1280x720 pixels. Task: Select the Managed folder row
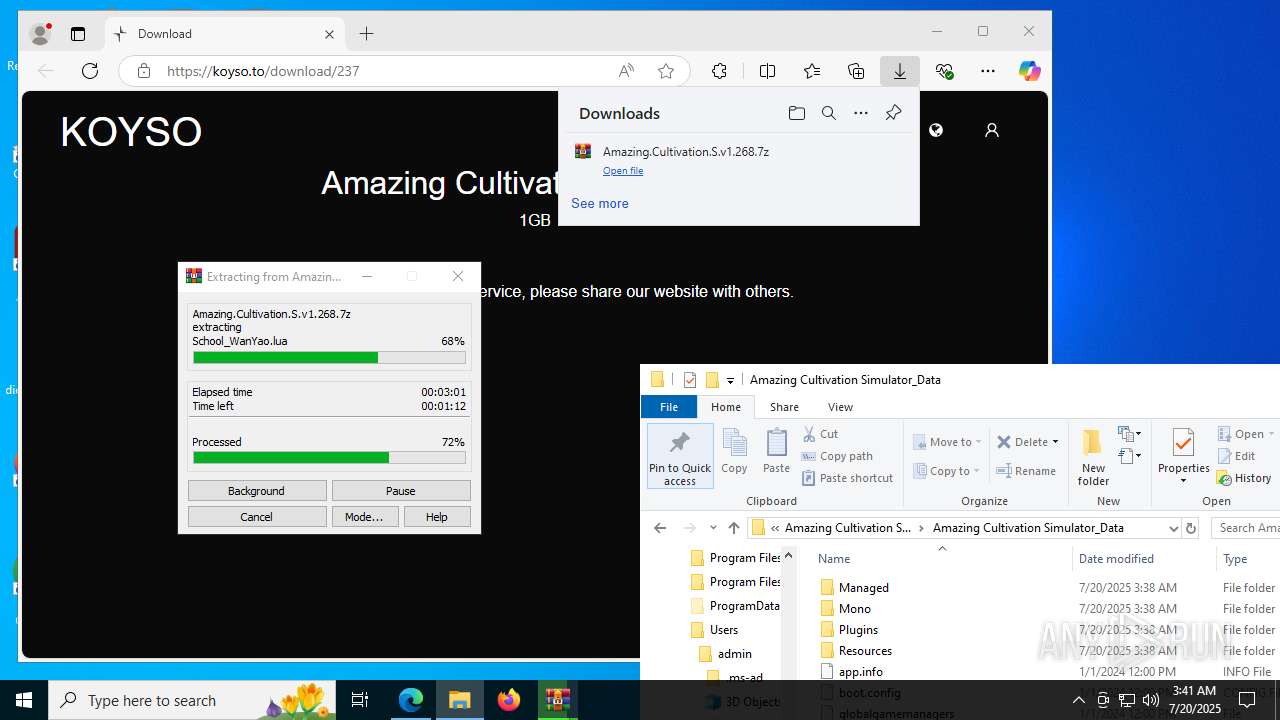click(x=1047, y=588)
